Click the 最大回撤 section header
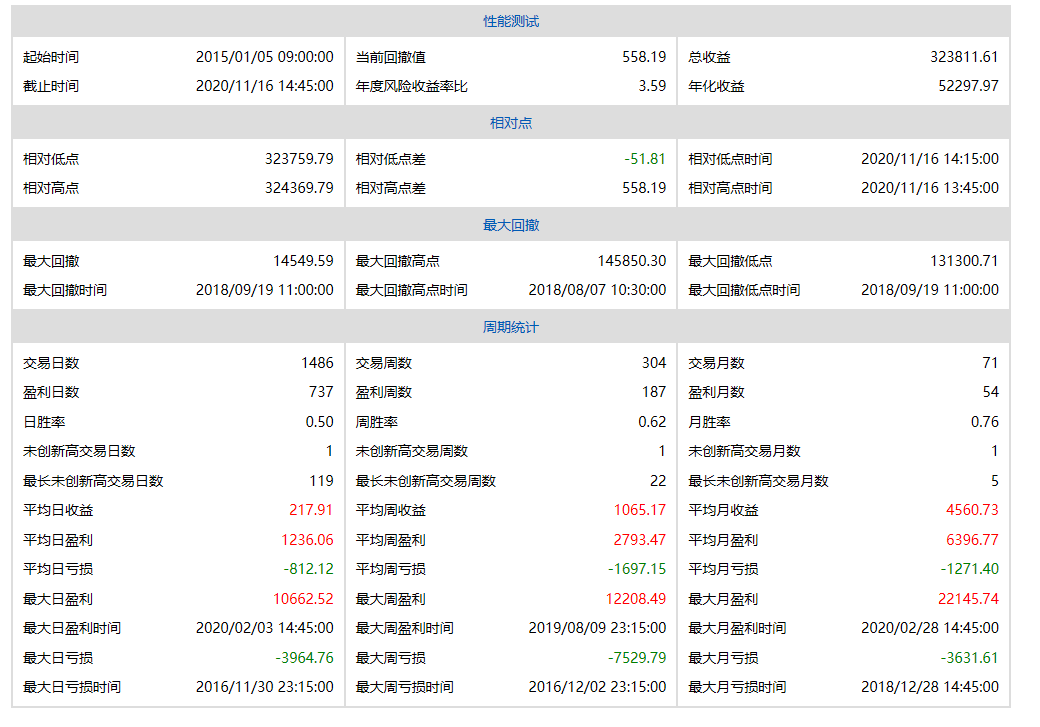Image resolution: width=1040 pixels, height=727 pixels. coord(511,226)
